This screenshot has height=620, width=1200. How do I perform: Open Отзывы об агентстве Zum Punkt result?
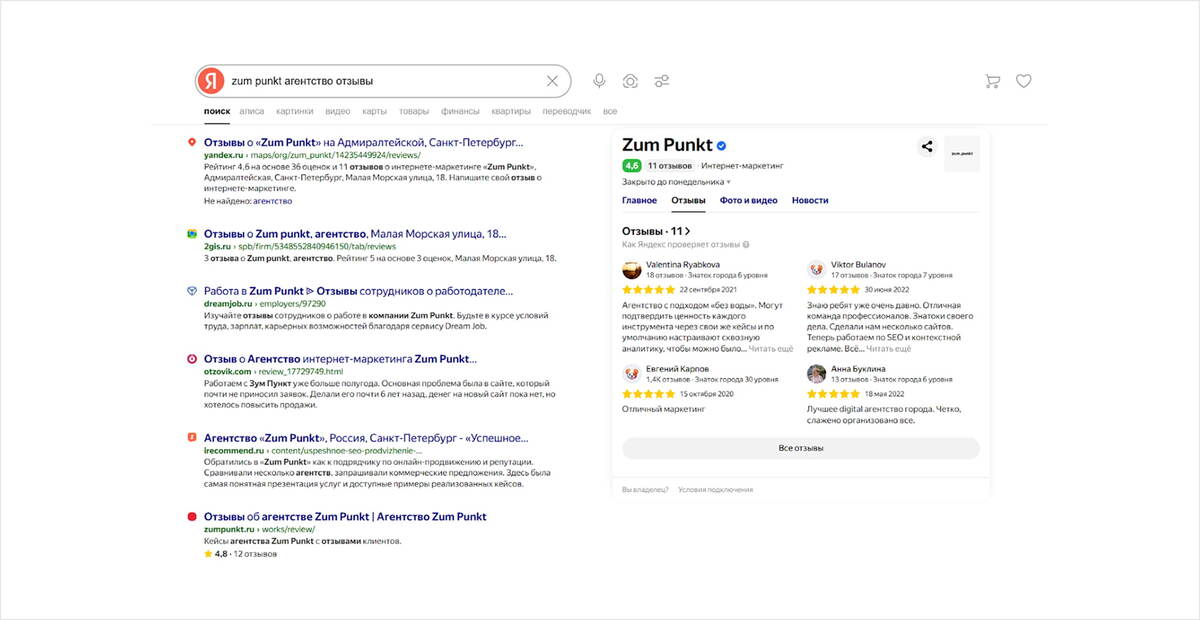point(345,516)
